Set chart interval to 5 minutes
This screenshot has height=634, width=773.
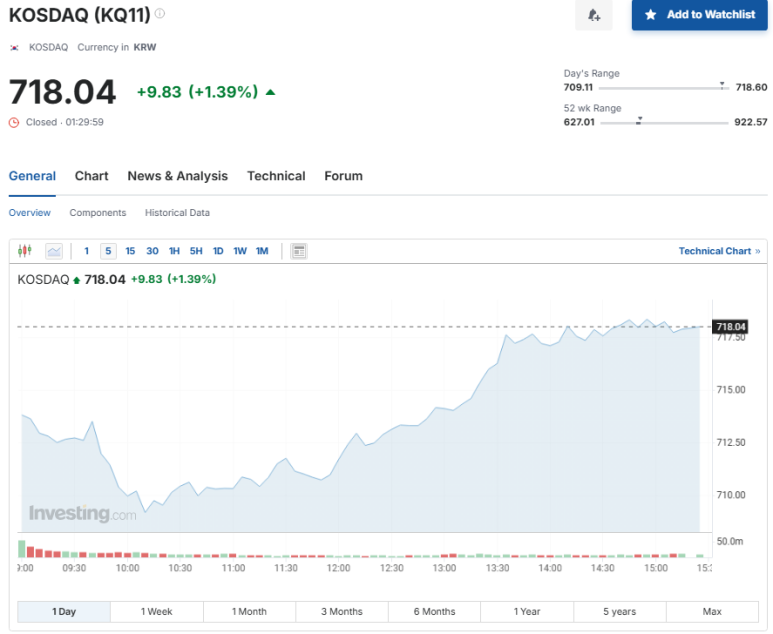108,251
